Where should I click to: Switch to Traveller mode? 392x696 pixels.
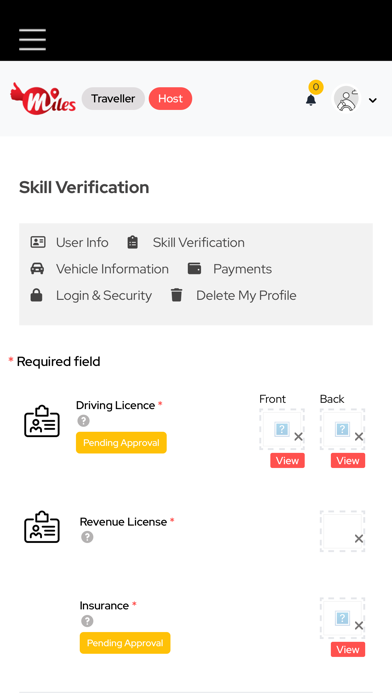113,99
